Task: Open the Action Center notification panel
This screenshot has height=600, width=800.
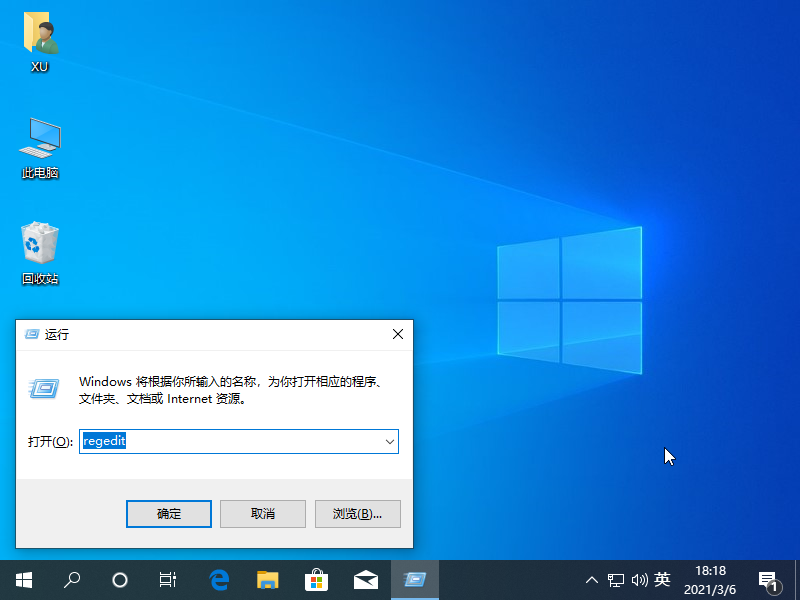Action: coord(771,580)
